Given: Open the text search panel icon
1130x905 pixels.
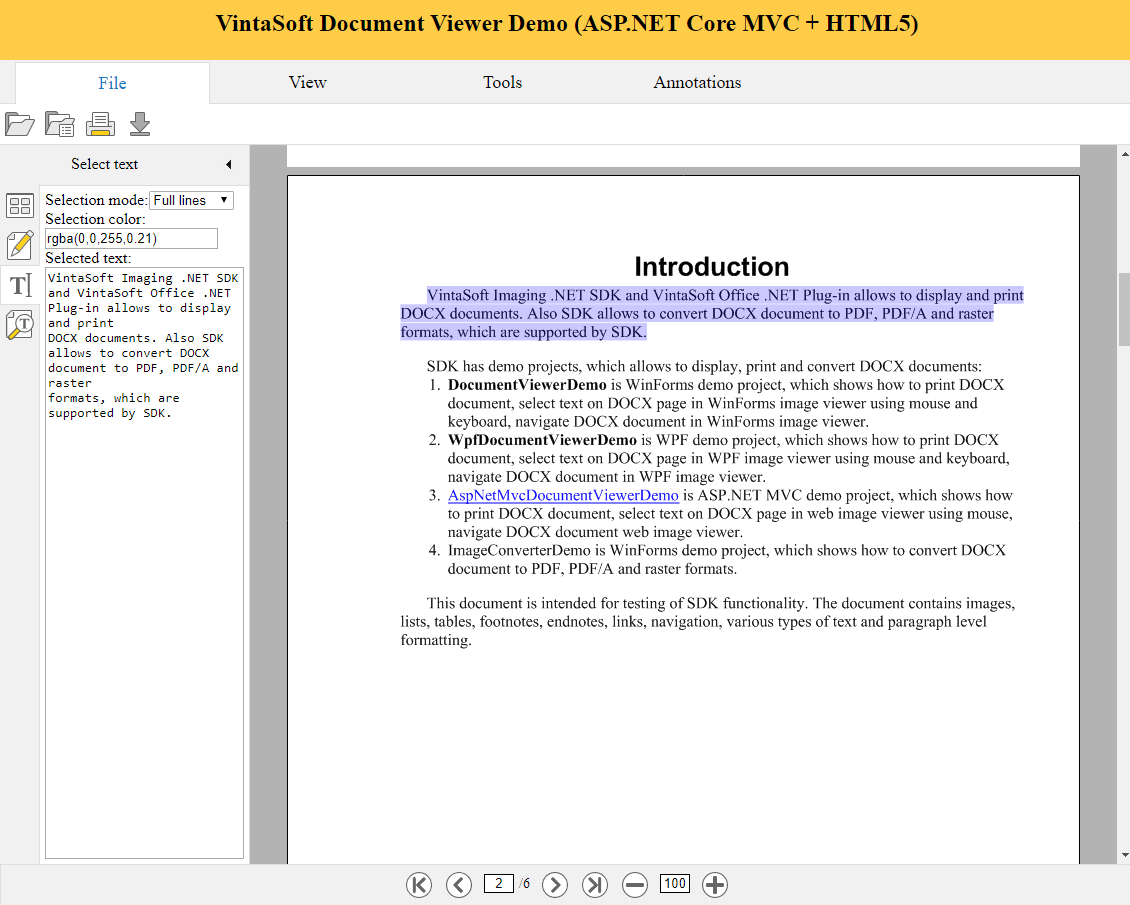Looking at the screenshot, I should (19, 325).
